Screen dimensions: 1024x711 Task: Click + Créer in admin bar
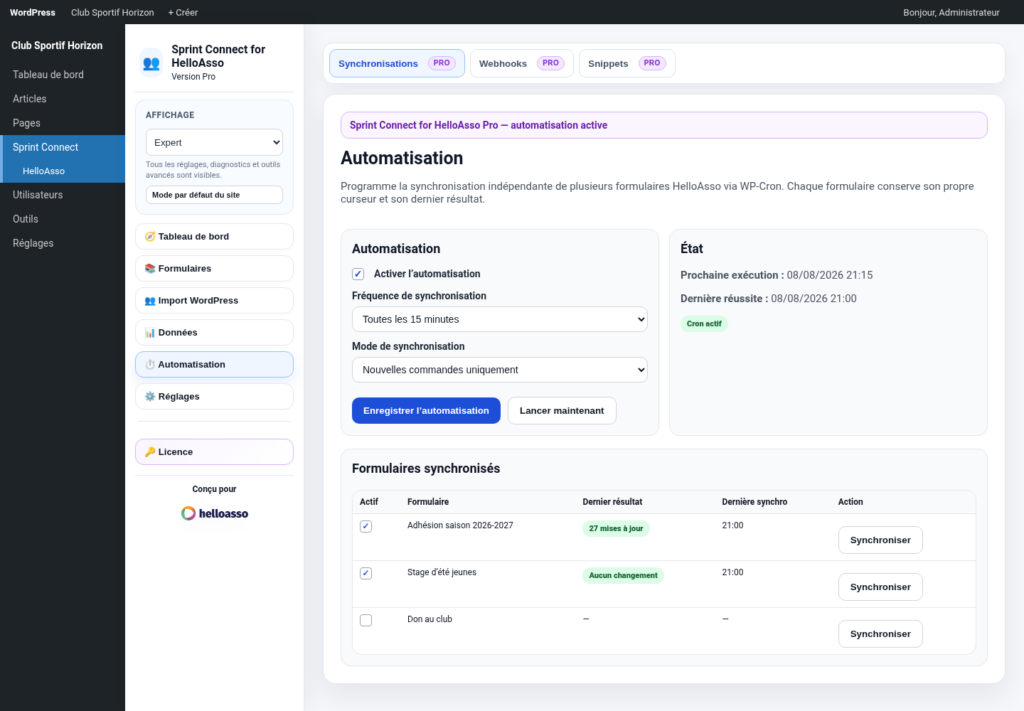pos(183,12)
